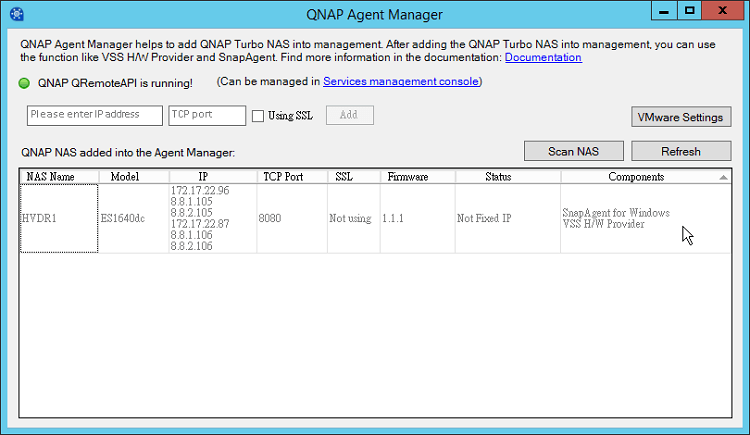Enable the Using SSL checkbox
Screen dimensions: 750x435
[258, 116]
